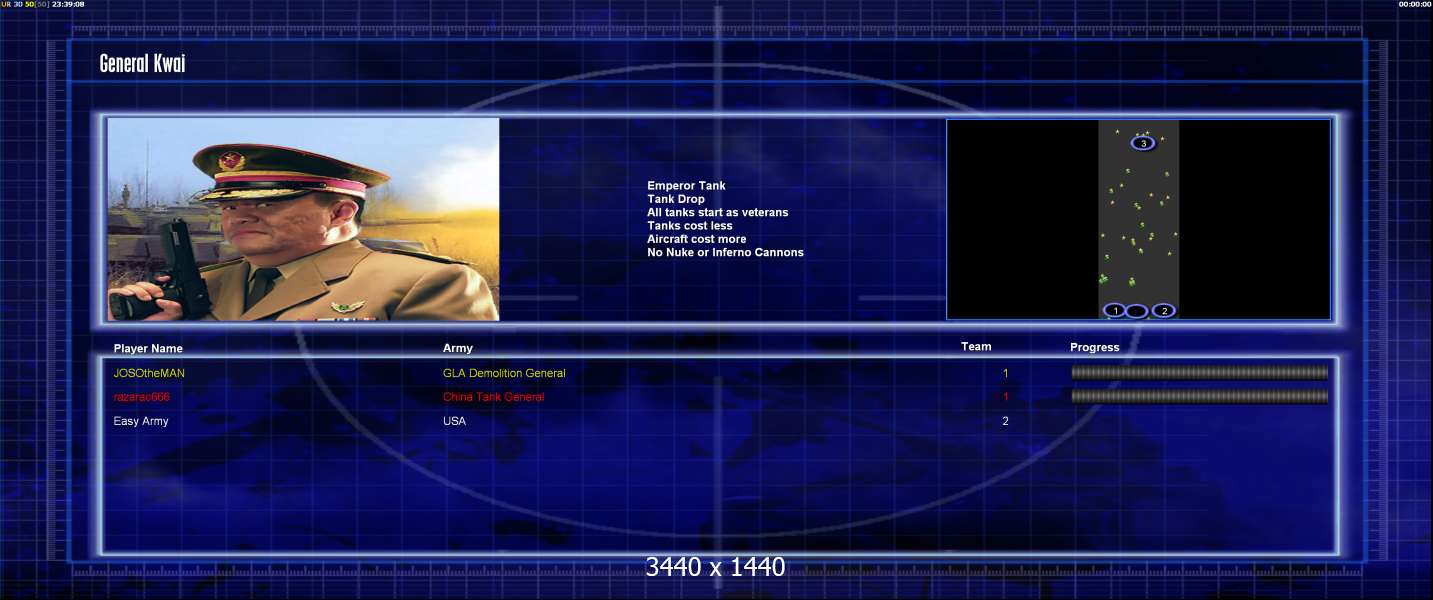
Task: Click the "Aircraft cost more" line
Action: [x=697, y=239]
